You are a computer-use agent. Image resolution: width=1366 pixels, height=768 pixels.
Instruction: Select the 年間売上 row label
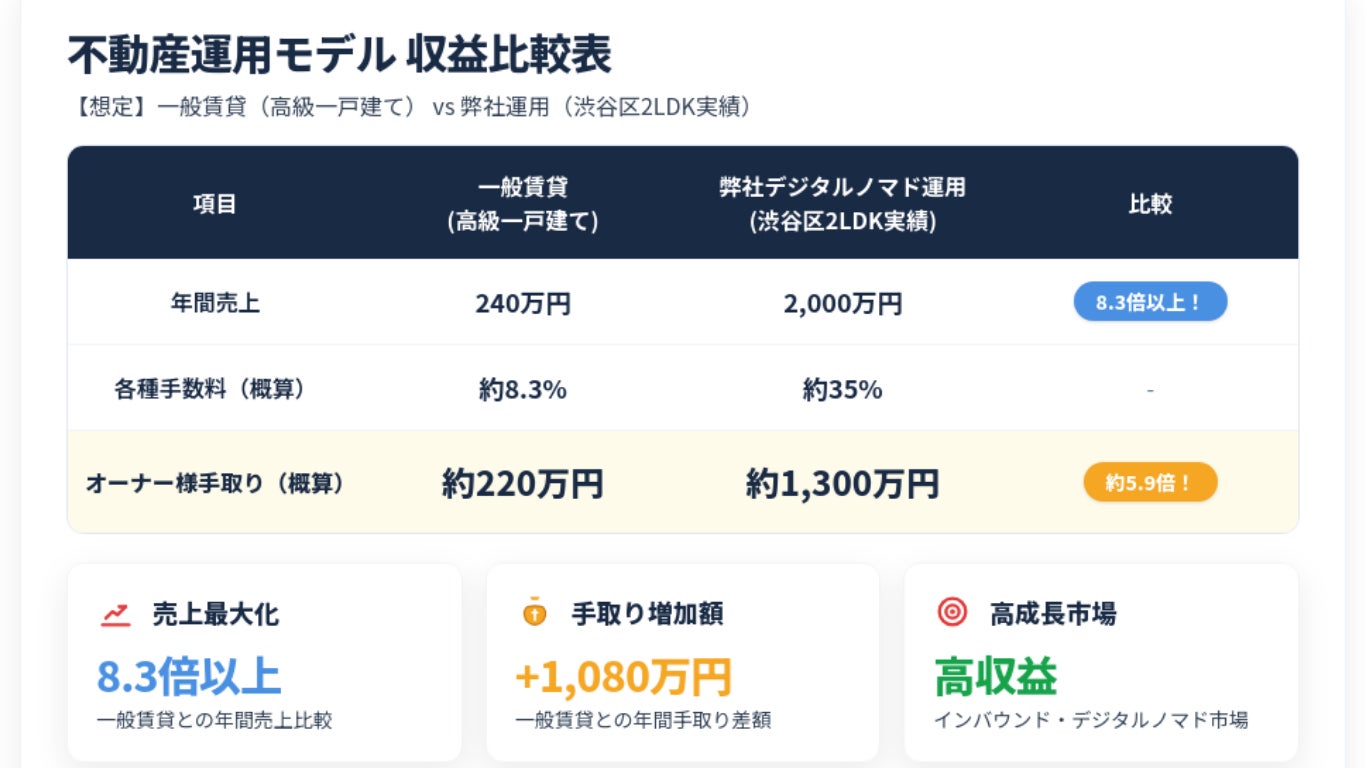tap(215, 303)
